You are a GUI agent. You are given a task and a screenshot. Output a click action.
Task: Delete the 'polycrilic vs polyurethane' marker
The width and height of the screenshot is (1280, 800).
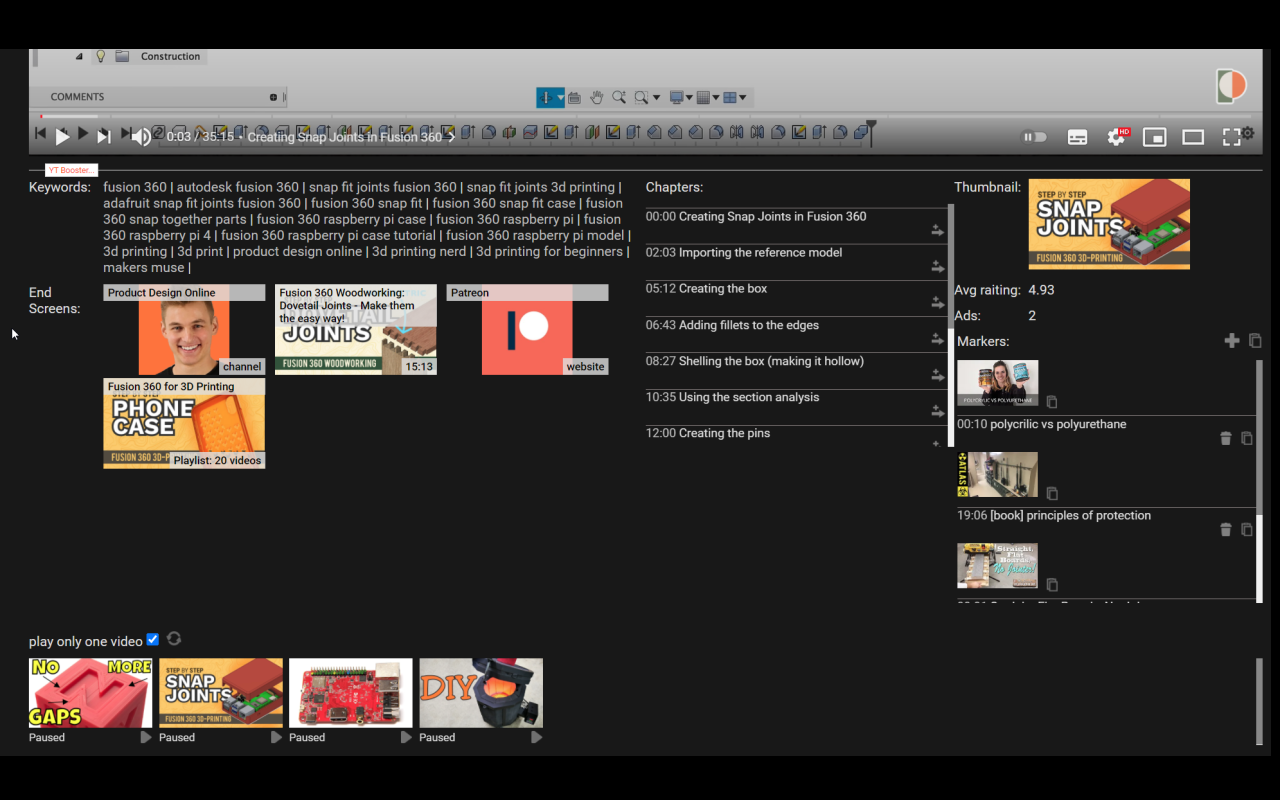click(x=1226, y=438)
